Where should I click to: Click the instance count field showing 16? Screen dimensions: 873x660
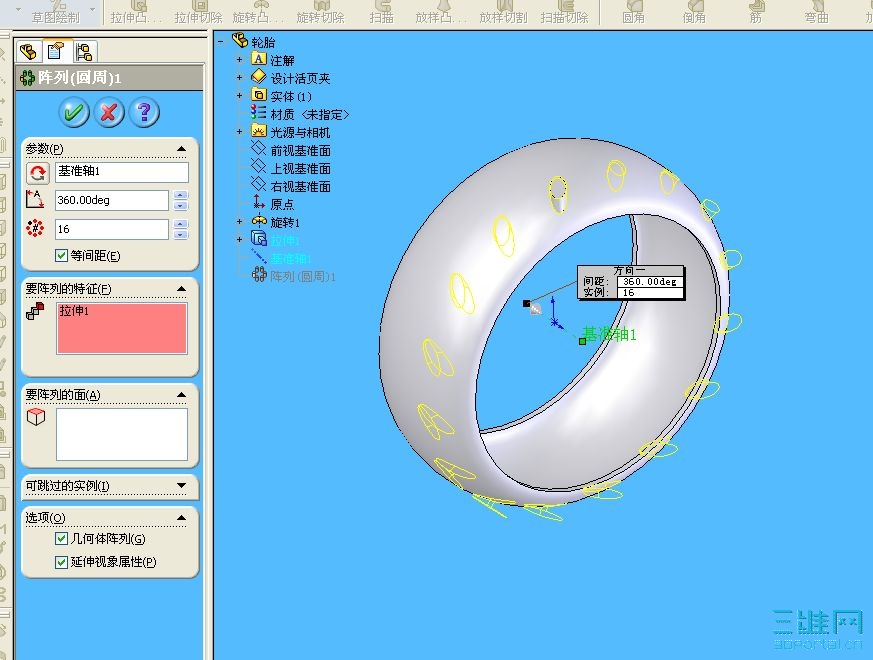tap(111, 229)
